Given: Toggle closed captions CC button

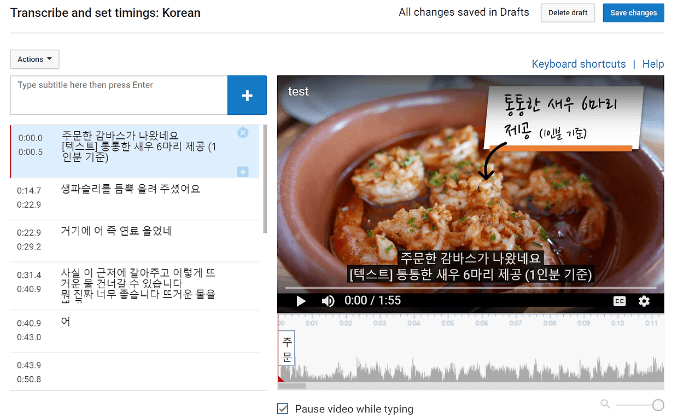Looking at the screenshot, I should coord(619,301).
